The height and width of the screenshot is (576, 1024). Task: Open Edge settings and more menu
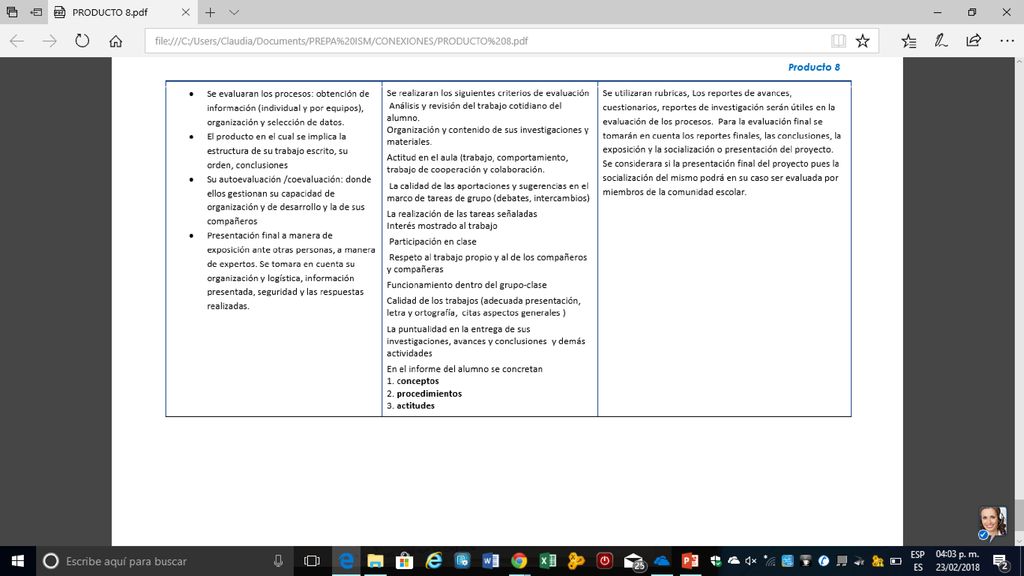tap(1007, 40)
